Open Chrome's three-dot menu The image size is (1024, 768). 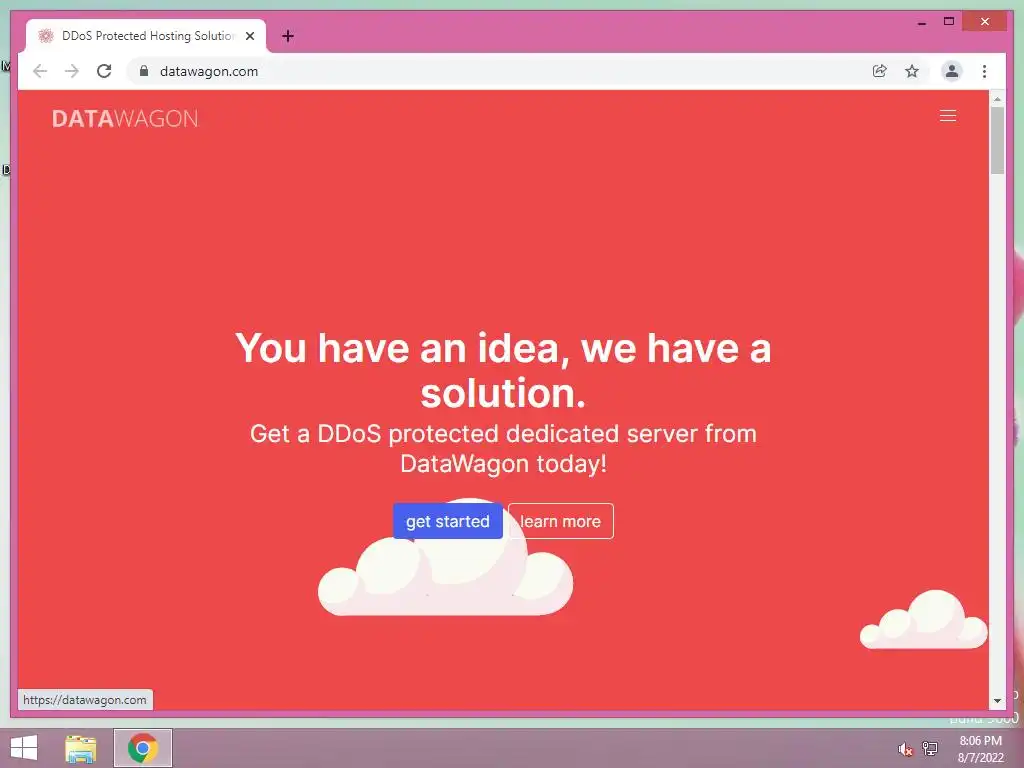click(984, 71)
